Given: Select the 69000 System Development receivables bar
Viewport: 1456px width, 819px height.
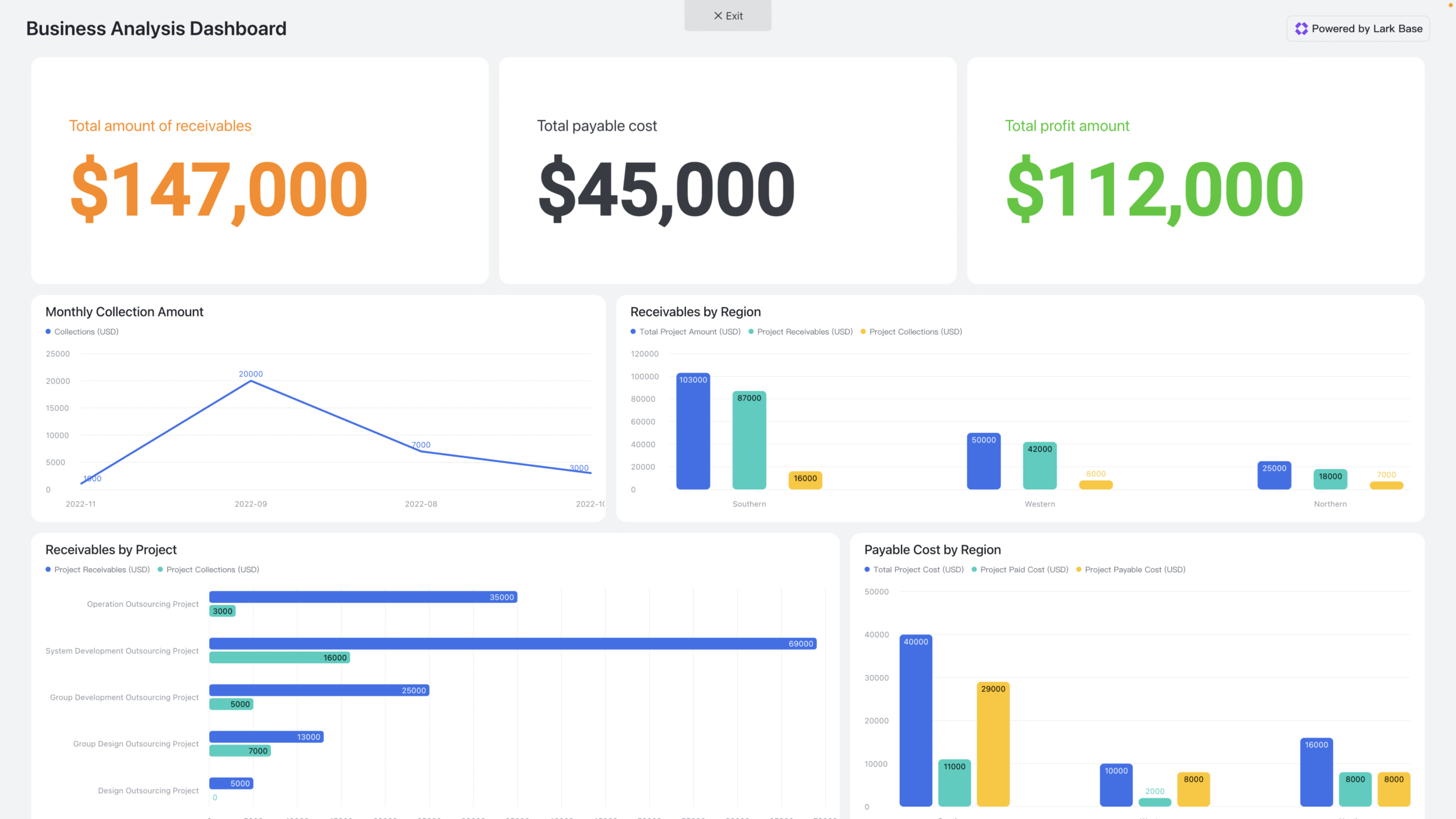Looking at the screenshot, I should [512, 643].
